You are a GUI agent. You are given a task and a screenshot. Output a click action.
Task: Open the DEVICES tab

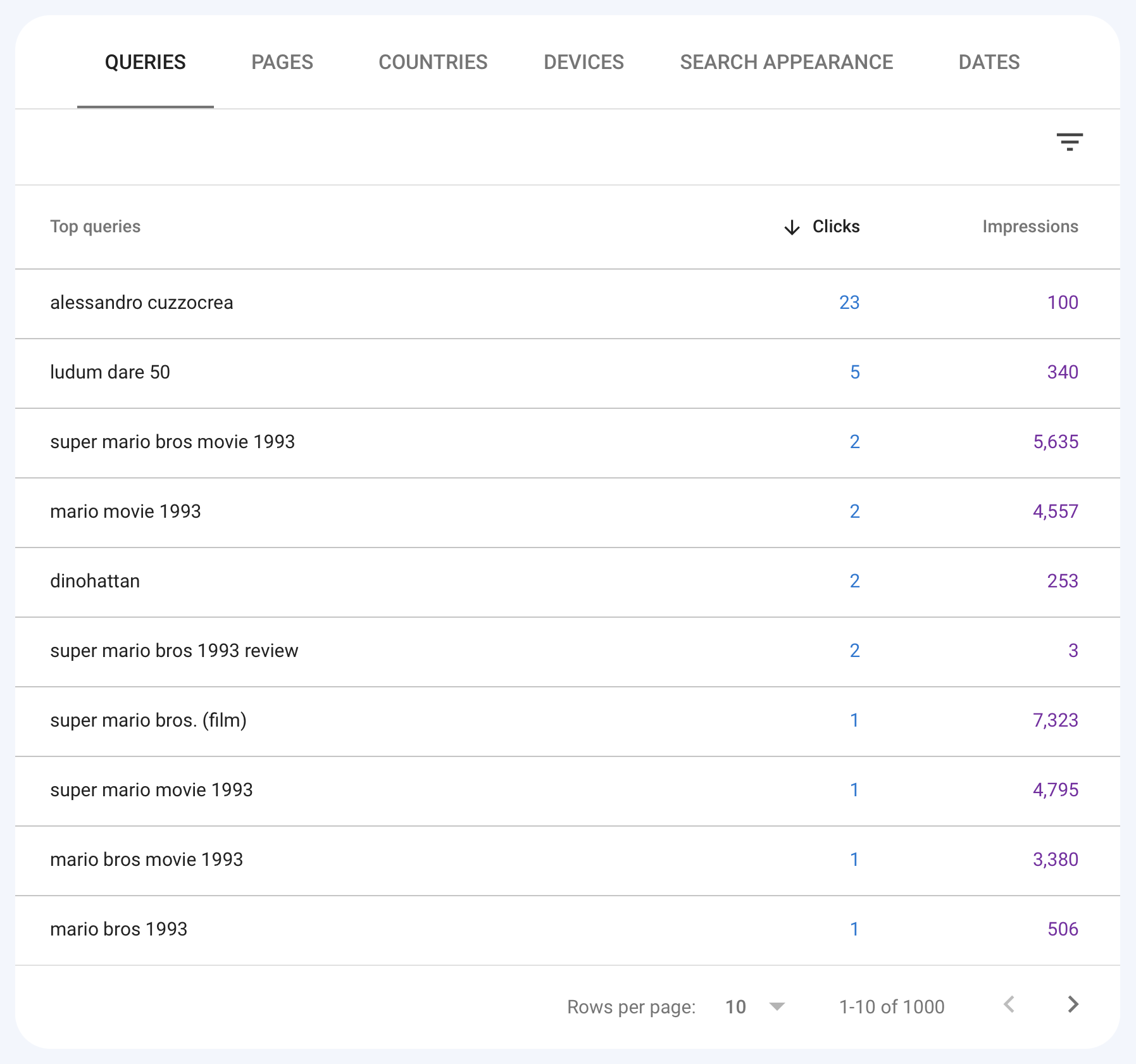583,61
